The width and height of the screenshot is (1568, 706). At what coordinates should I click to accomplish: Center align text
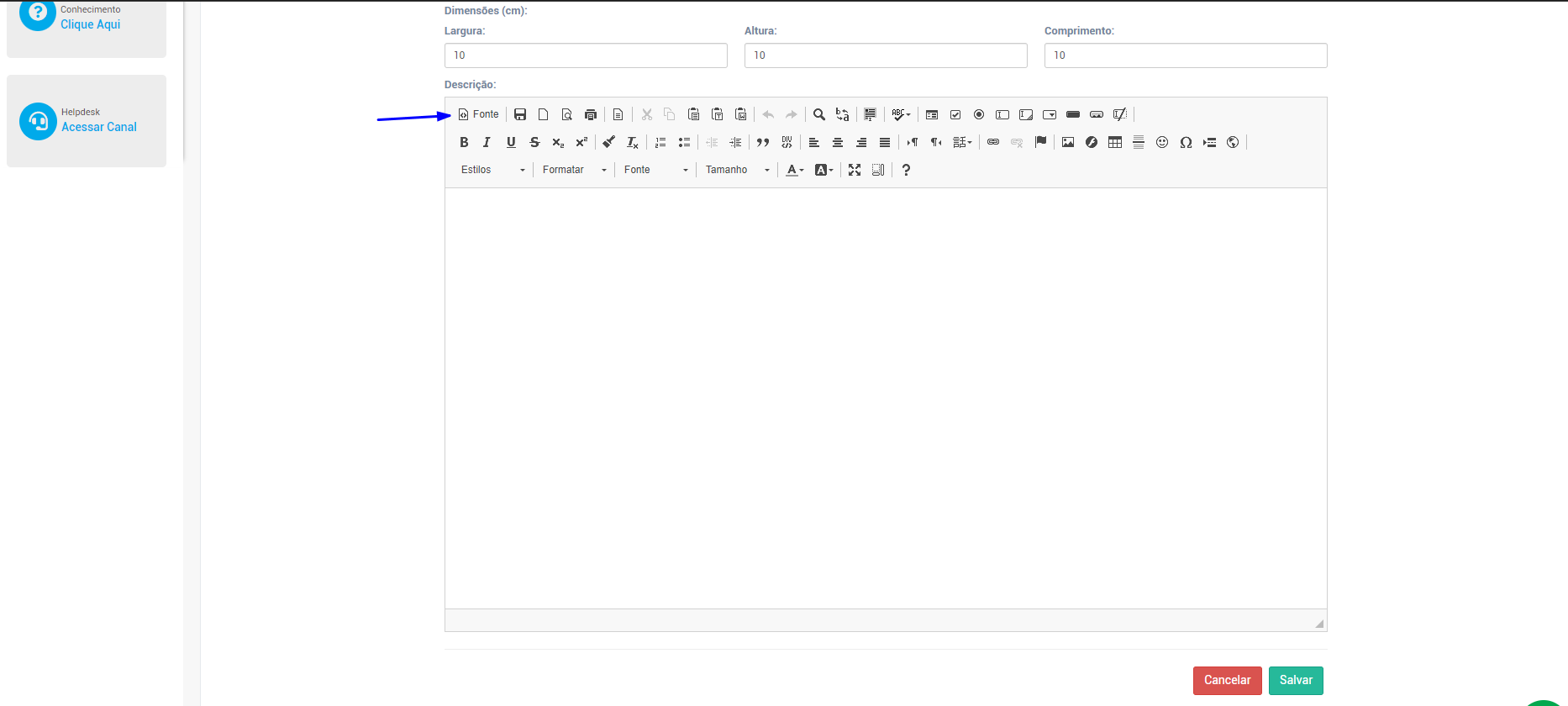(838, 142)
